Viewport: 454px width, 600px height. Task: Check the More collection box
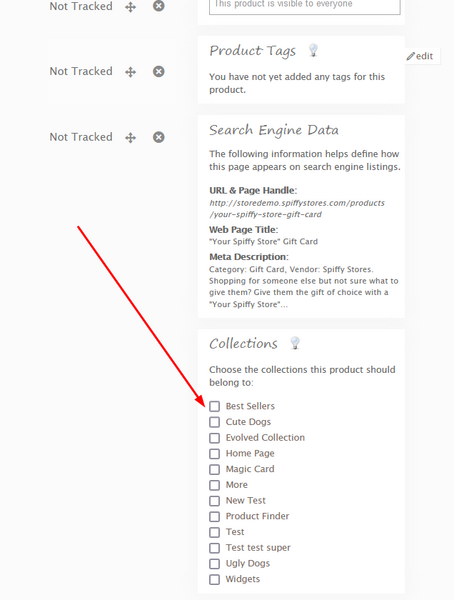tap(214, 485)
